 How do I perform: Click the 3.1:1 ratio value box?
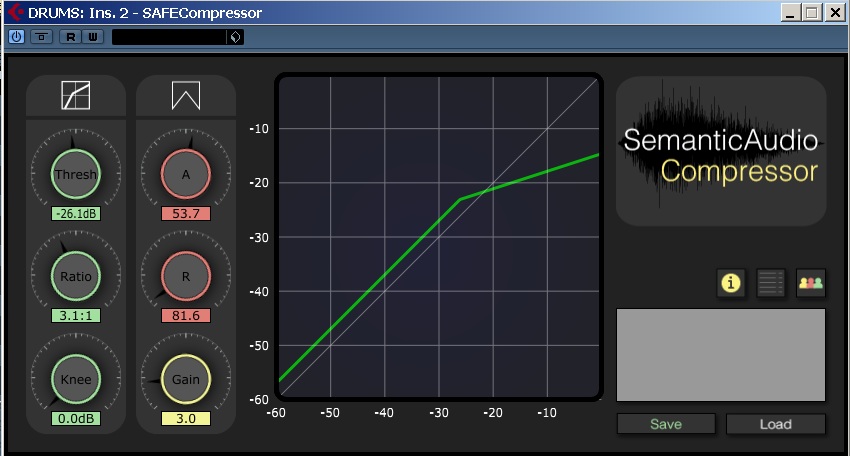tap(76, 316)
